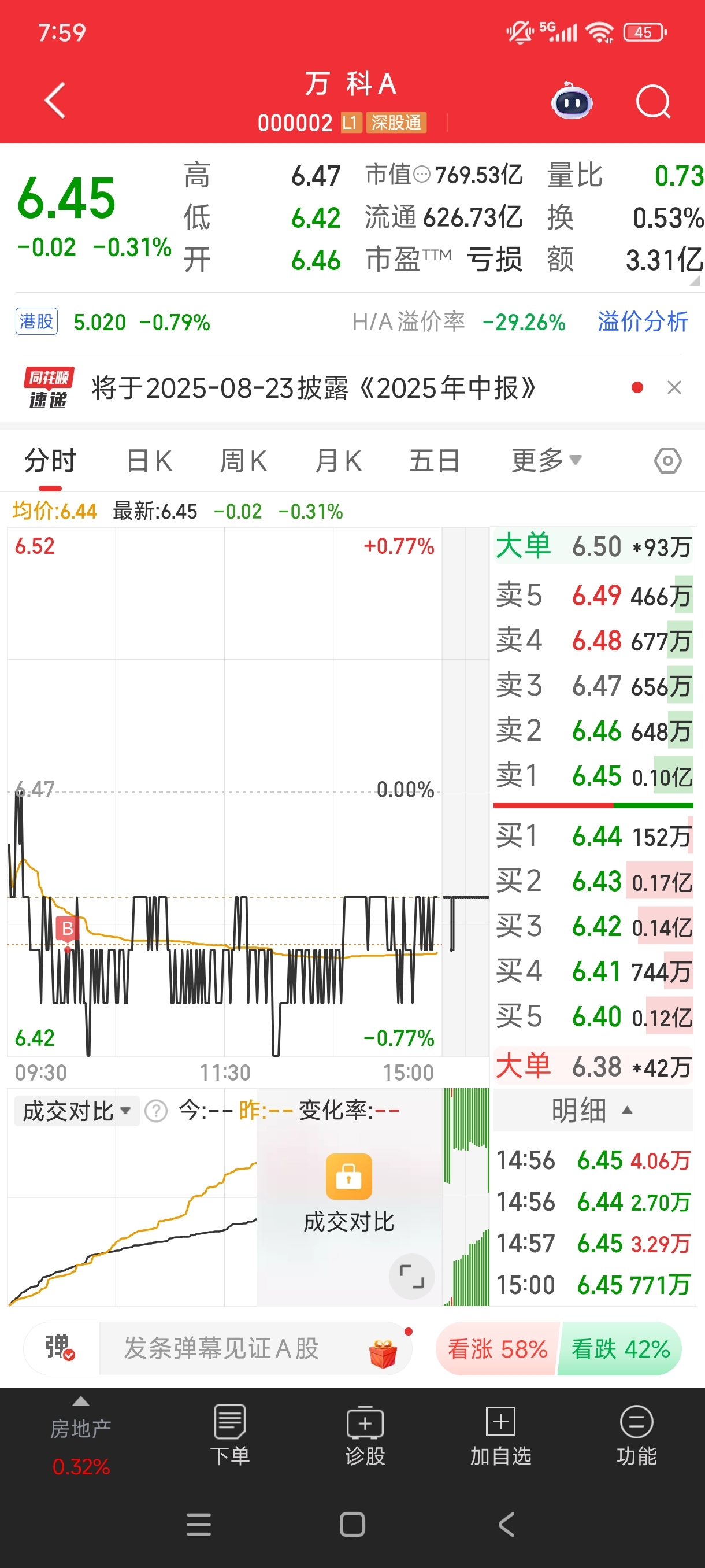Select the 卖1 6.45 order row

(593, 775)
